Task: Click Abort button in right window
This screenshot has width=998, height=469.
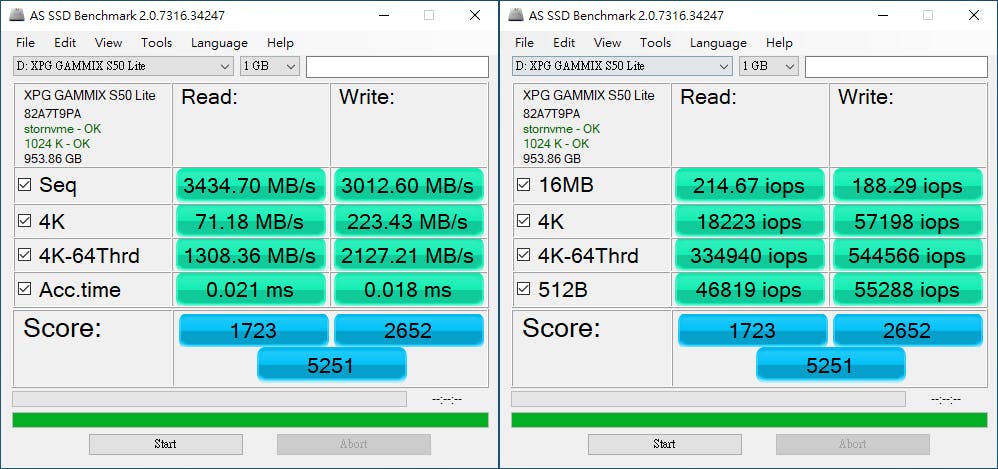Action: tap(853, 444)
